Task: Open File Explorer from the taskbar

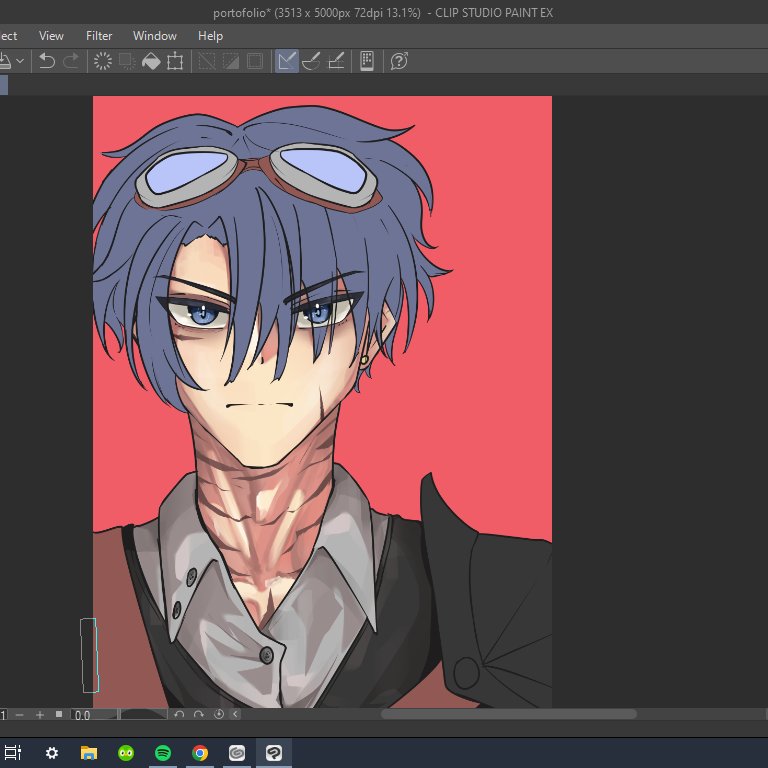Action: click(89, 753)
